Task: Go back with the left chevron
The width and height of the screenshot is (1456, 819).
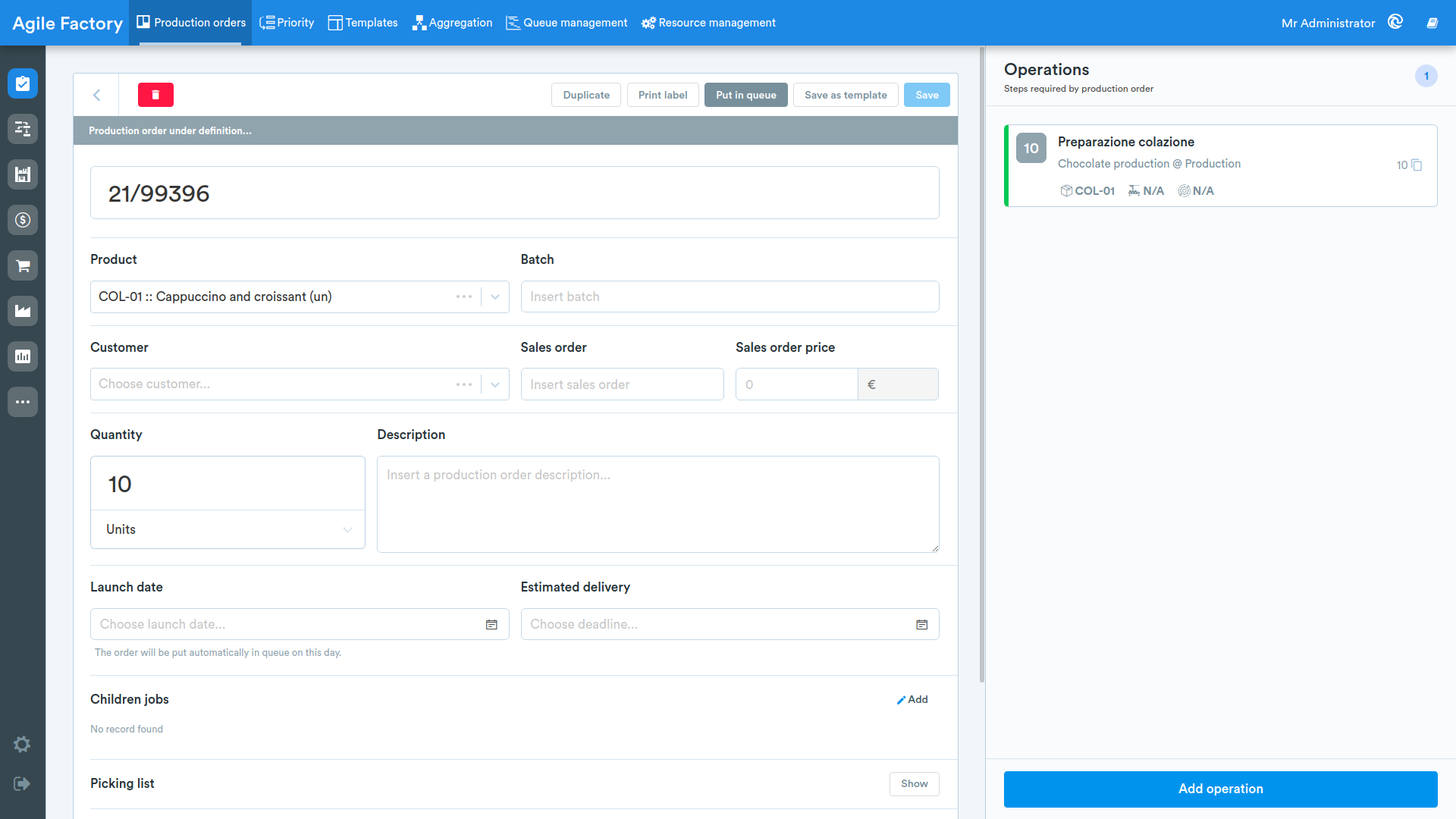Action: (x=96, y=95)
